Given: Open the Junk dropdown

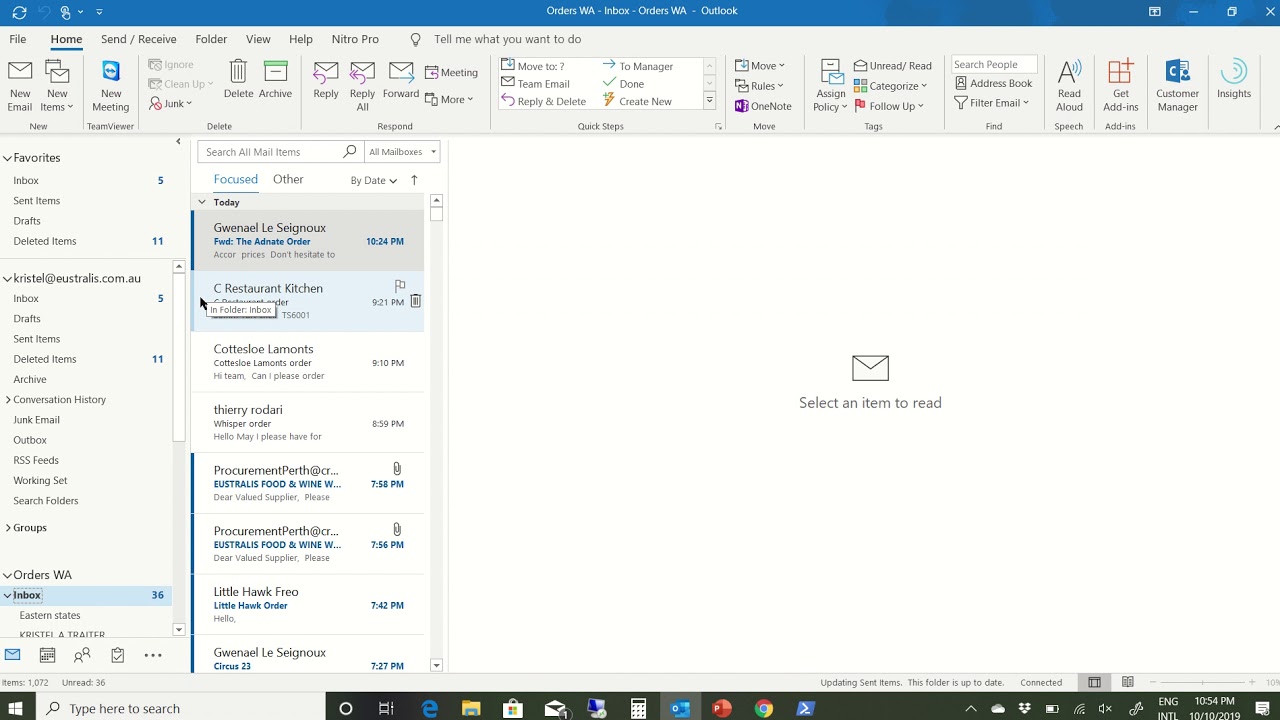Looking at the screenshot, I should (170, 103).
